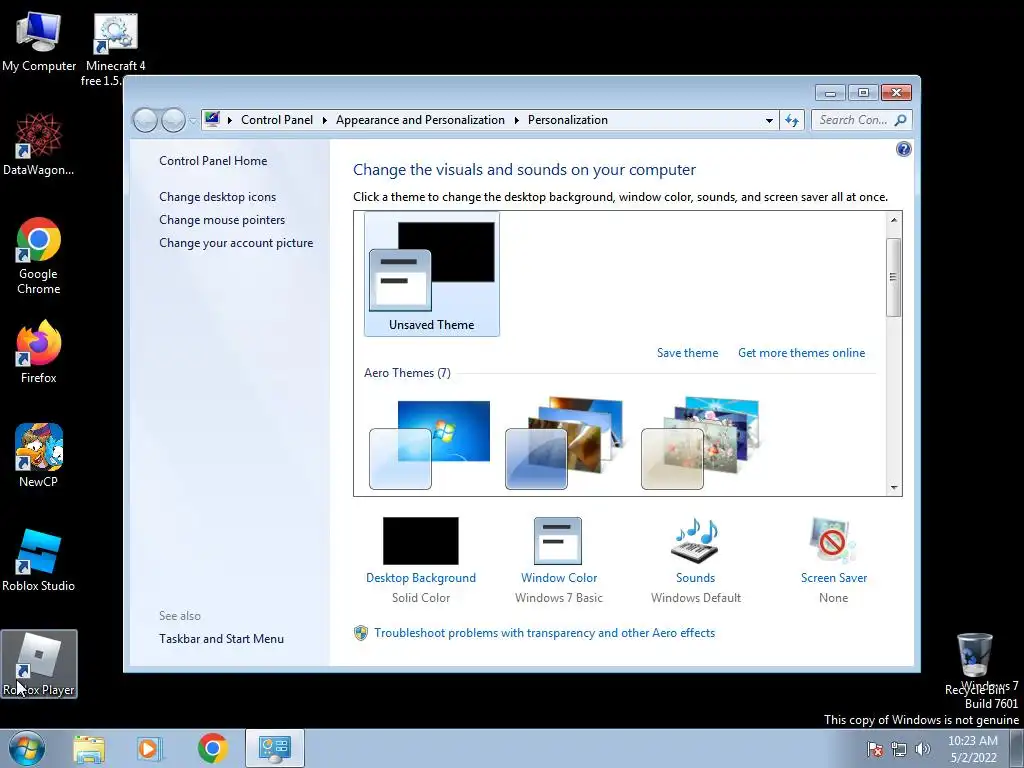Image resolution: width=1024 pixels, height=768 pixels.
Task: Open Windows Explorer from the taskbar
Action: pos(89,748)
